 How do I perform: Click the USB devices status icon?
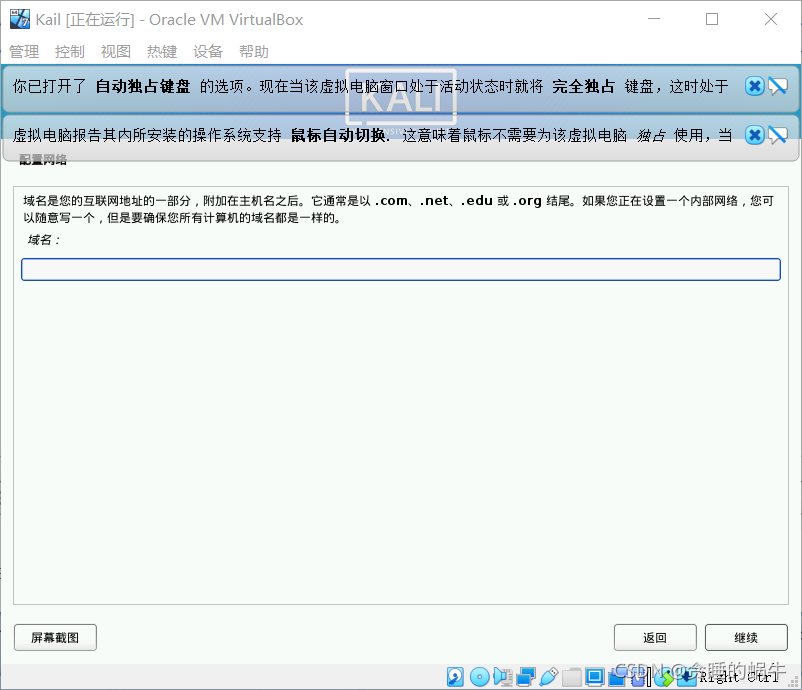(549, 677)
